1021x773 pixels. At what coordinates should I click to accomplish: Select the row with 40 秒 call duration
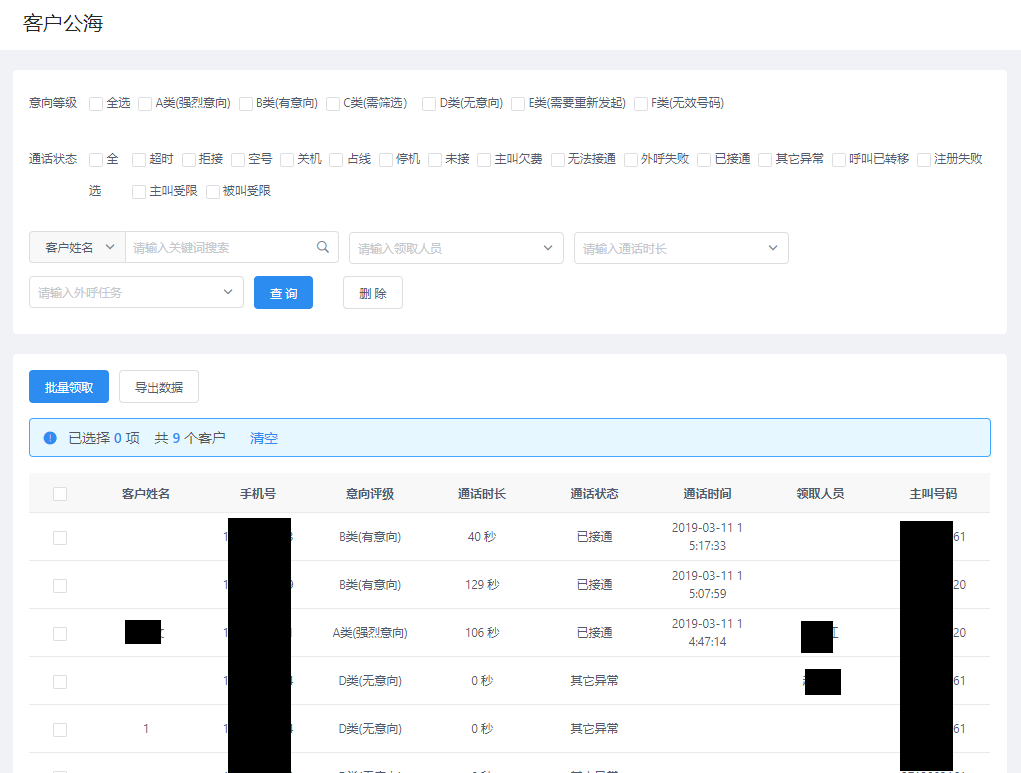click(60, 537)
